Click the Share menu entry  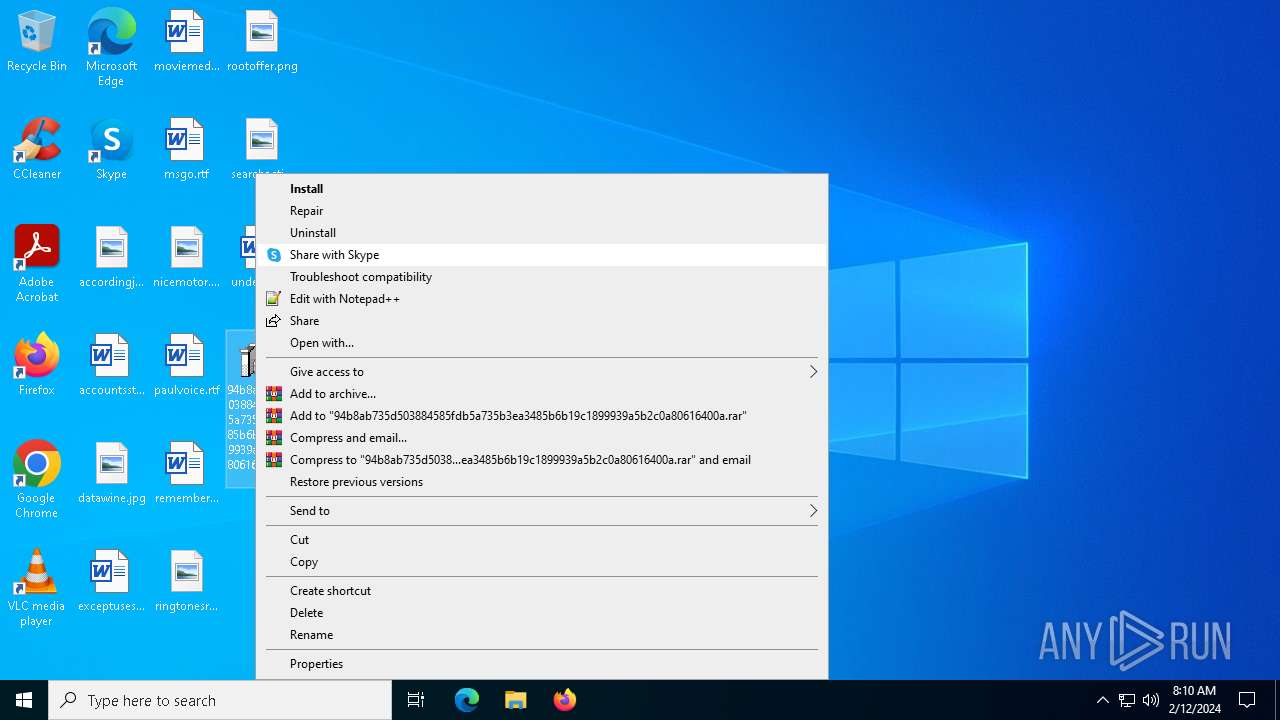[542, 321]
